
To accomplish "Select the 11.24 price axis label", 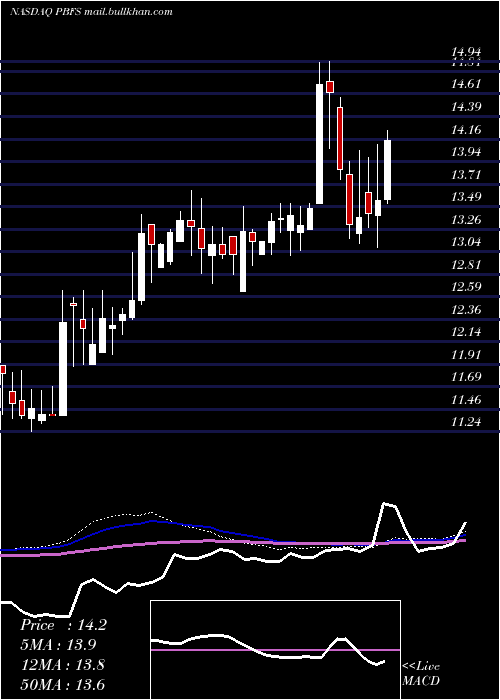I will pyautogui.click(x=466, y=421).
